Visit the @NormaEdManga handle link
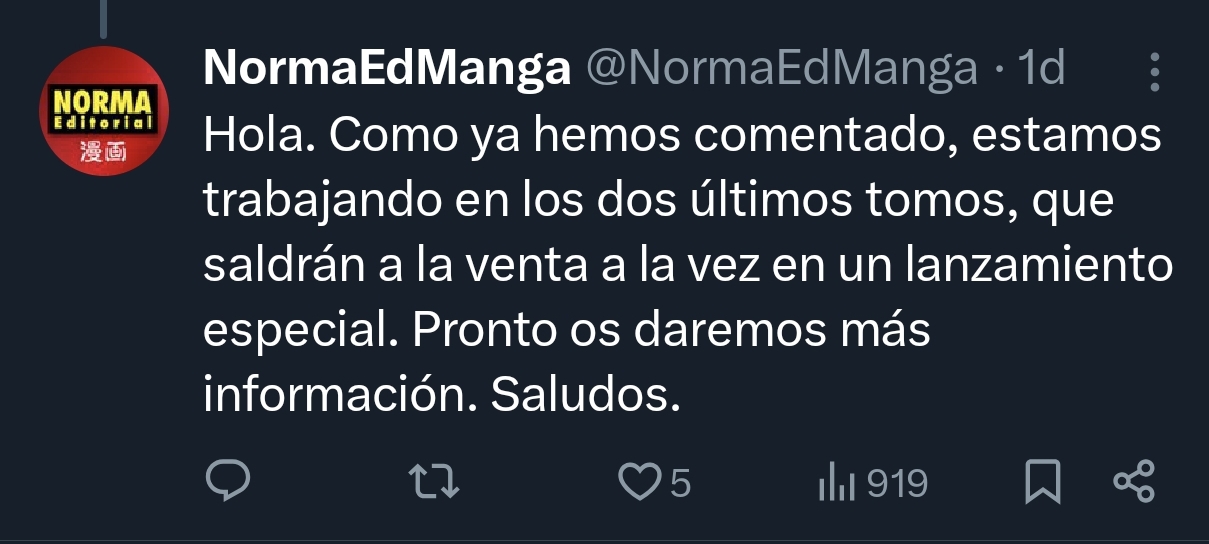The width and height of the screenshot is (1209, 544). click(x=780, y=69)
